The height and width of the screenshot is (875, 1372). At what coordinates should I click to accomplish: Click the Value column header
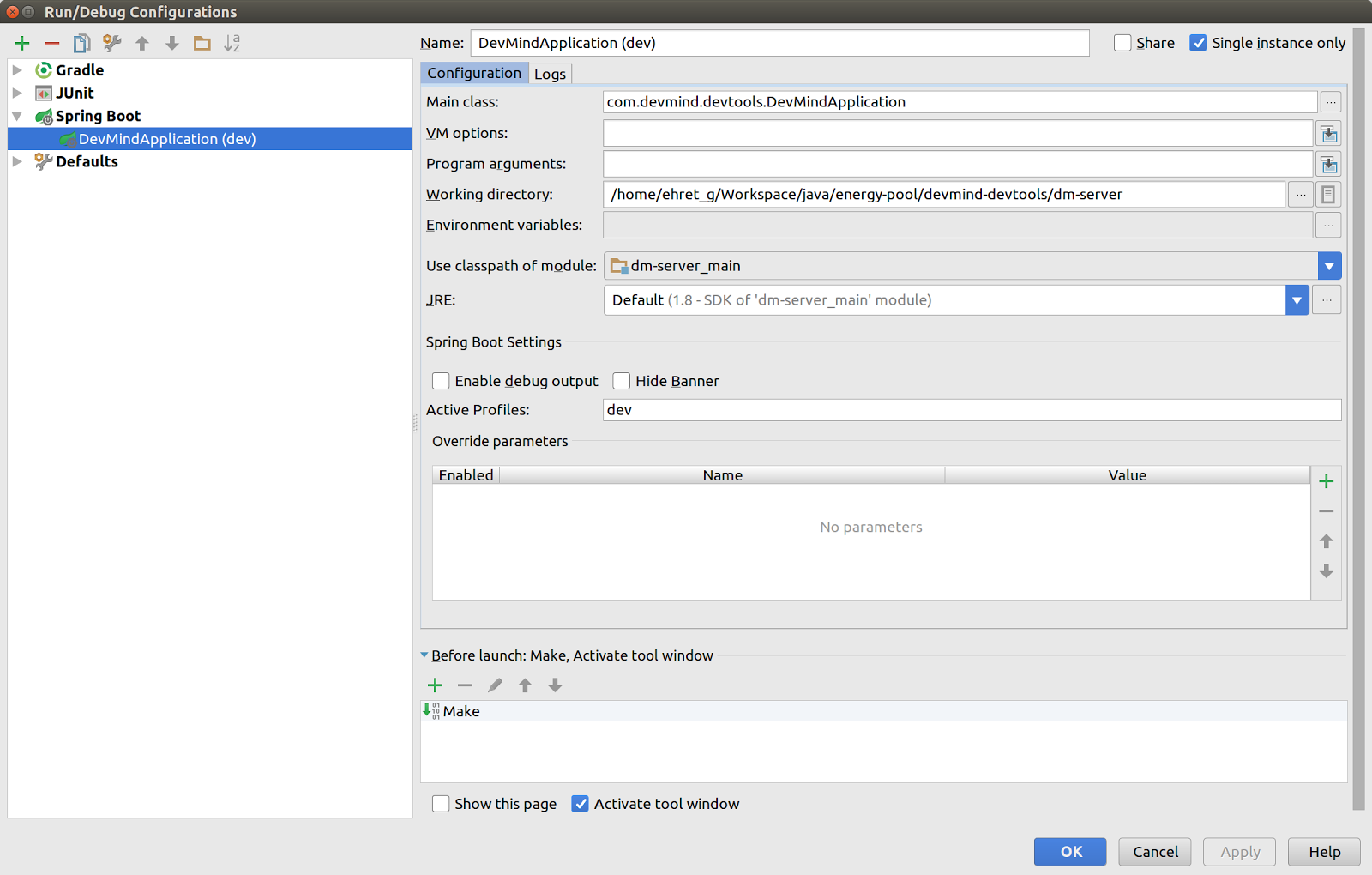[x=1128, y=475]
